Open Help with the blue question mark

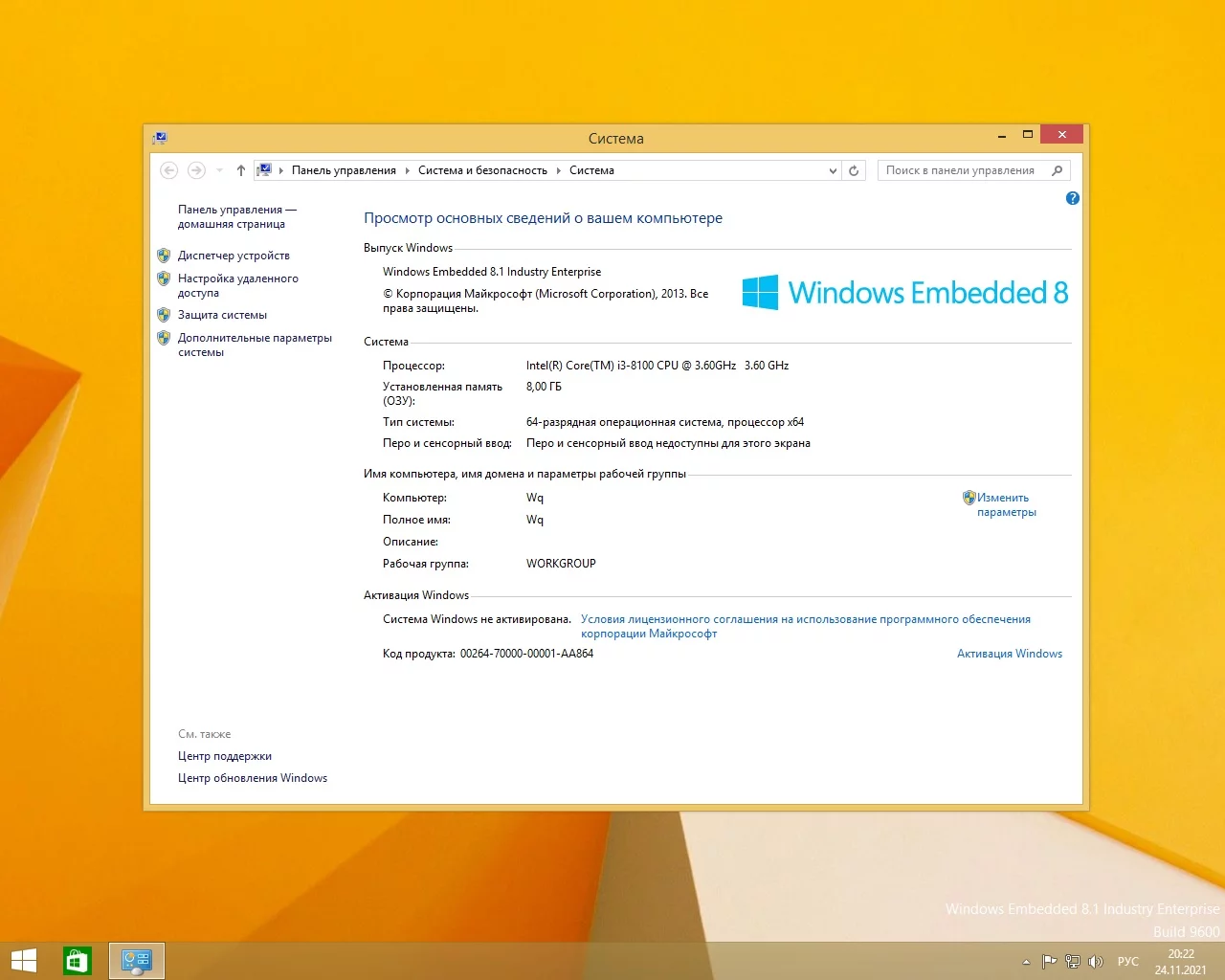1073,198
